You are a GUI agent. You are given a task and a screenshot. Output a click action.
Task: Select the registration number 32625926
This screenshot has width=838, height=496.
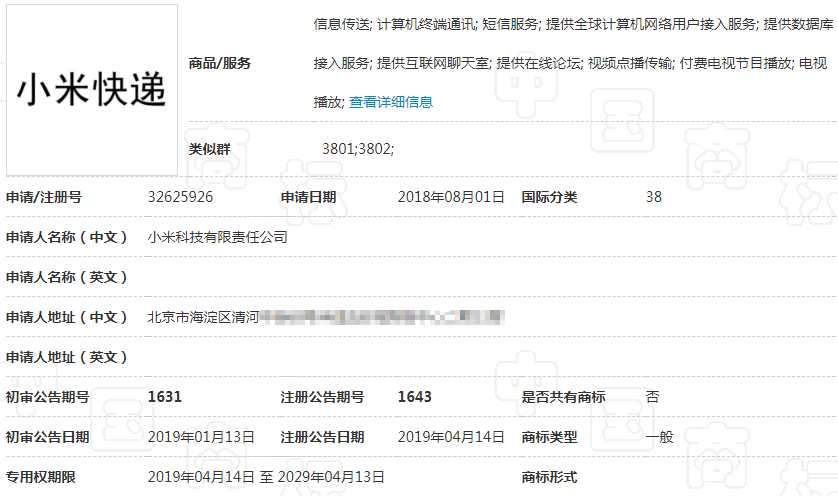coord(180,197)
